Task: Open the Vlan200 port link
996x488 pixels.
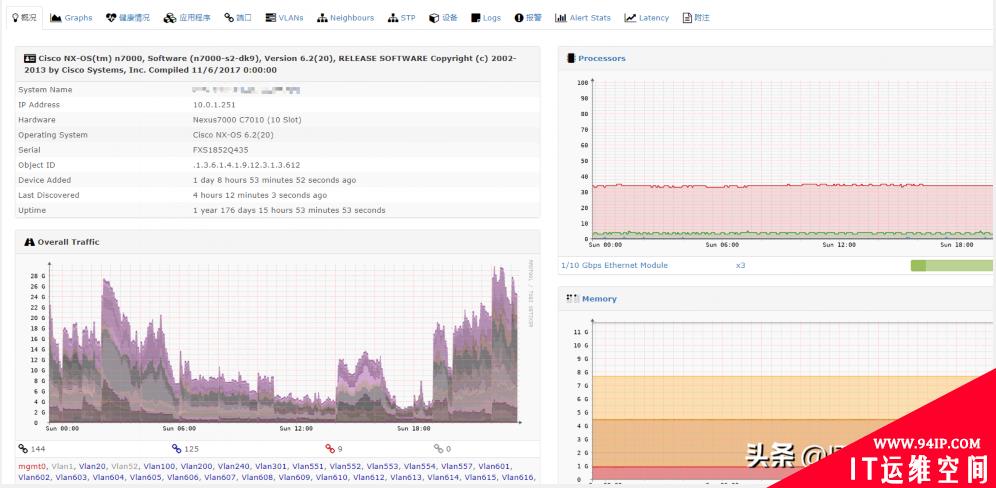Action: [x=196, y=466]
